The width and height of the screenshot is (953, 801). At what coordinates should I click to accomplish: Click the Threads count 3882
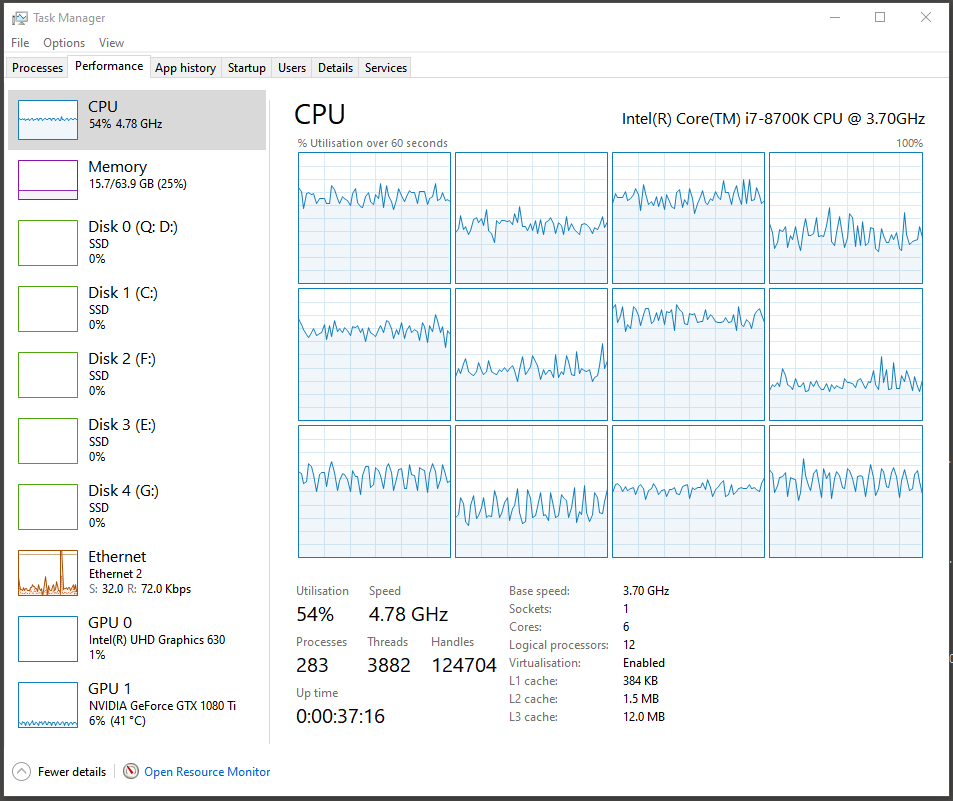pos(388,665)
